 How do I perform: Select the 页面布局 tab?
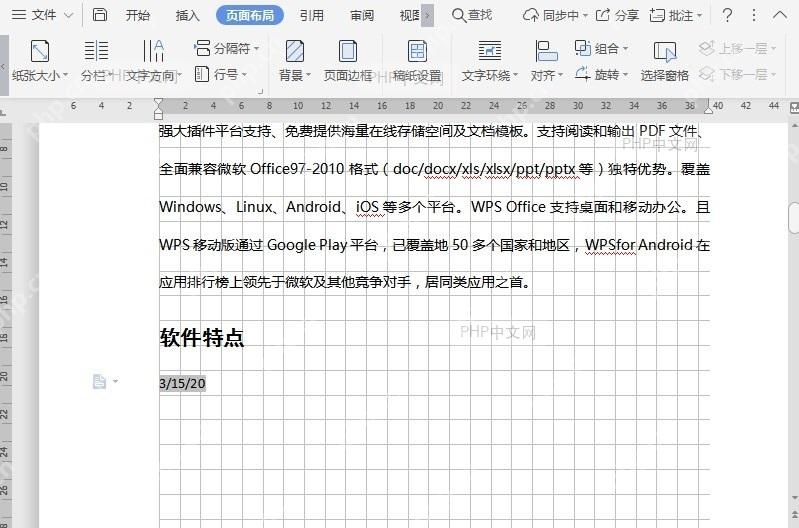[250, 16]
